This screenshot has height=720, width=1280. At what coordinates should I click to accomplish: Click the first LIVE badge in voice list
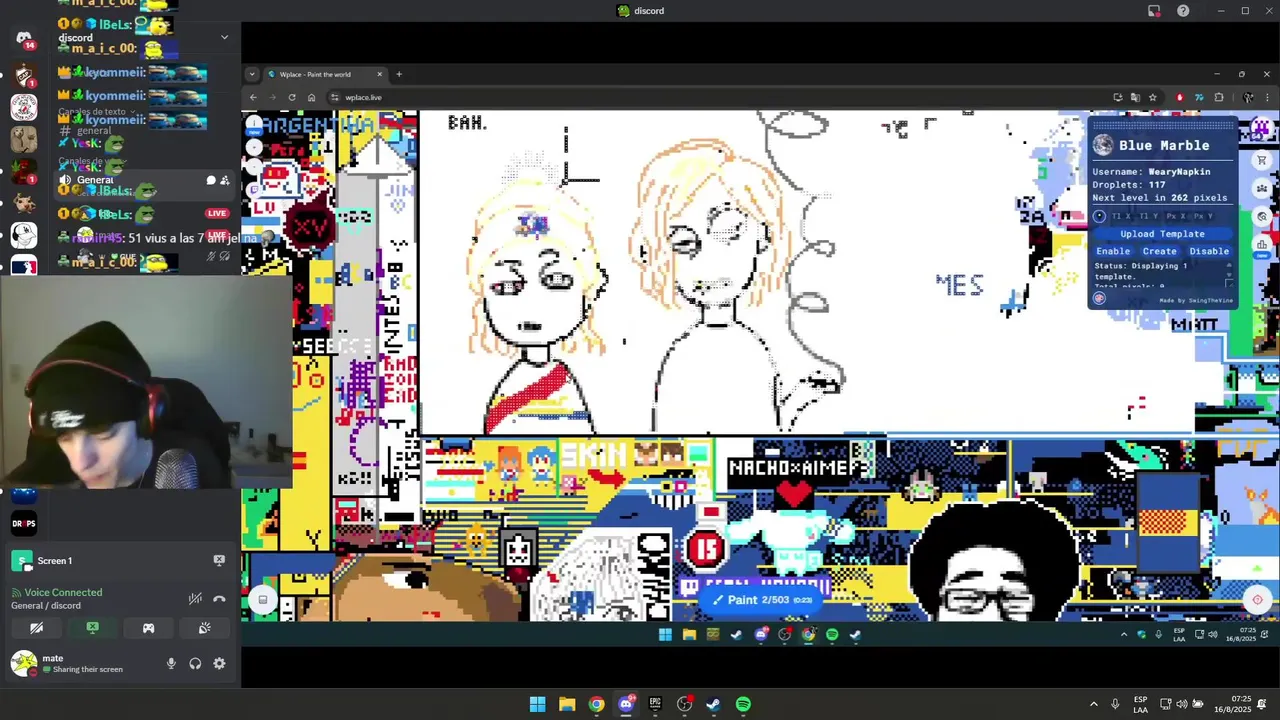[217, 213]
